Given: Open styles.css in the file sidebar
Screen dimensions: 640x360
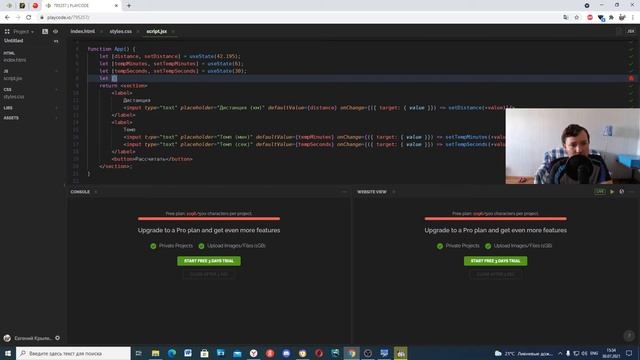Looking at the screenshot, I should click(x=14, y=97).
